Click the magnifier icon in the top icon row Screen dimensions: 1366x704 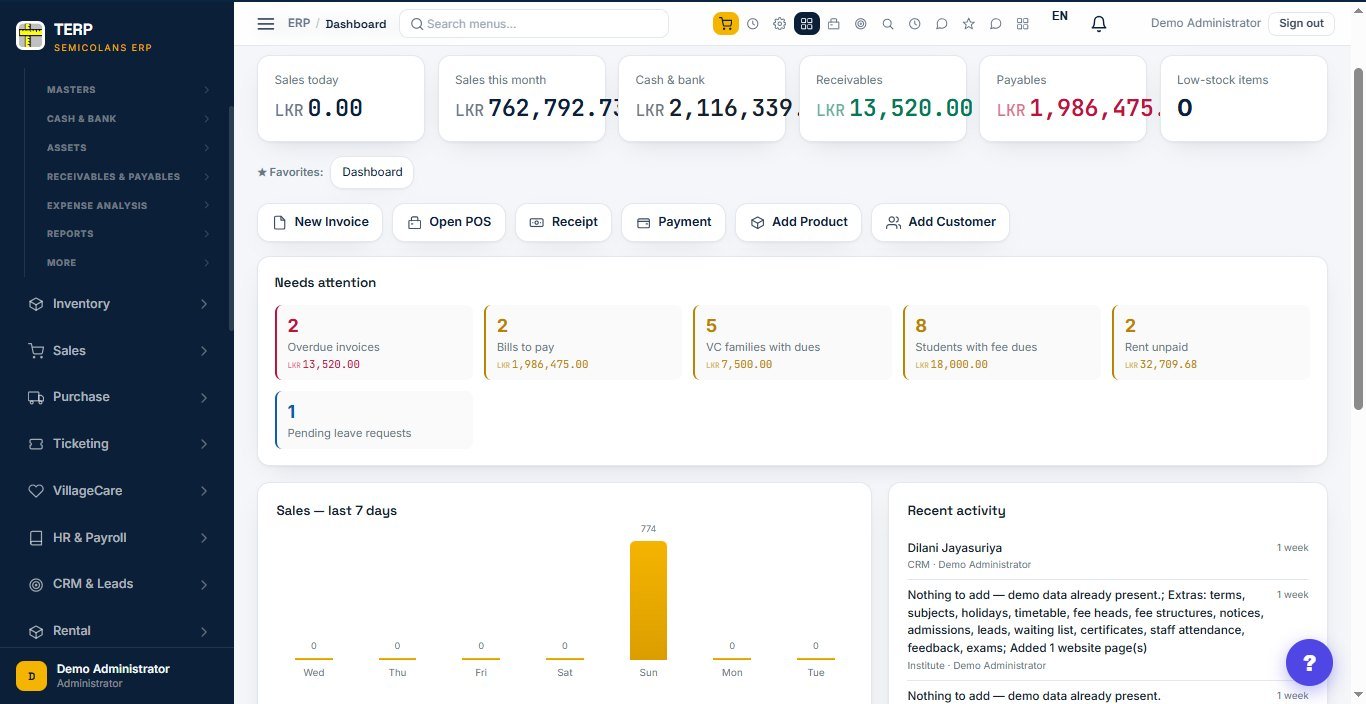tap(887, 23)
